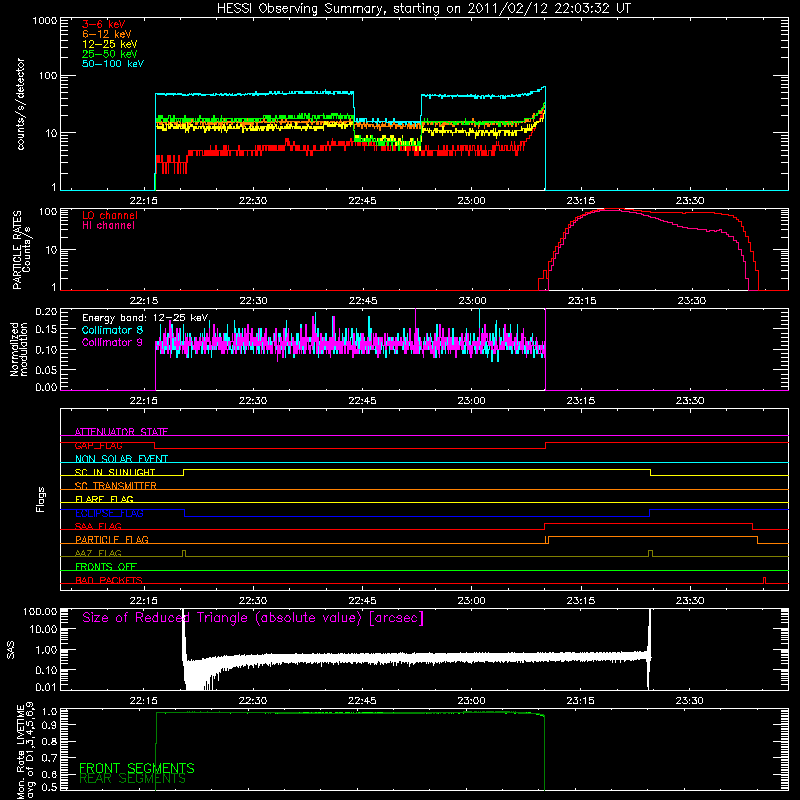Click the Flags axis label
Screen dimensions: 800x800
[x=40, y=499]
